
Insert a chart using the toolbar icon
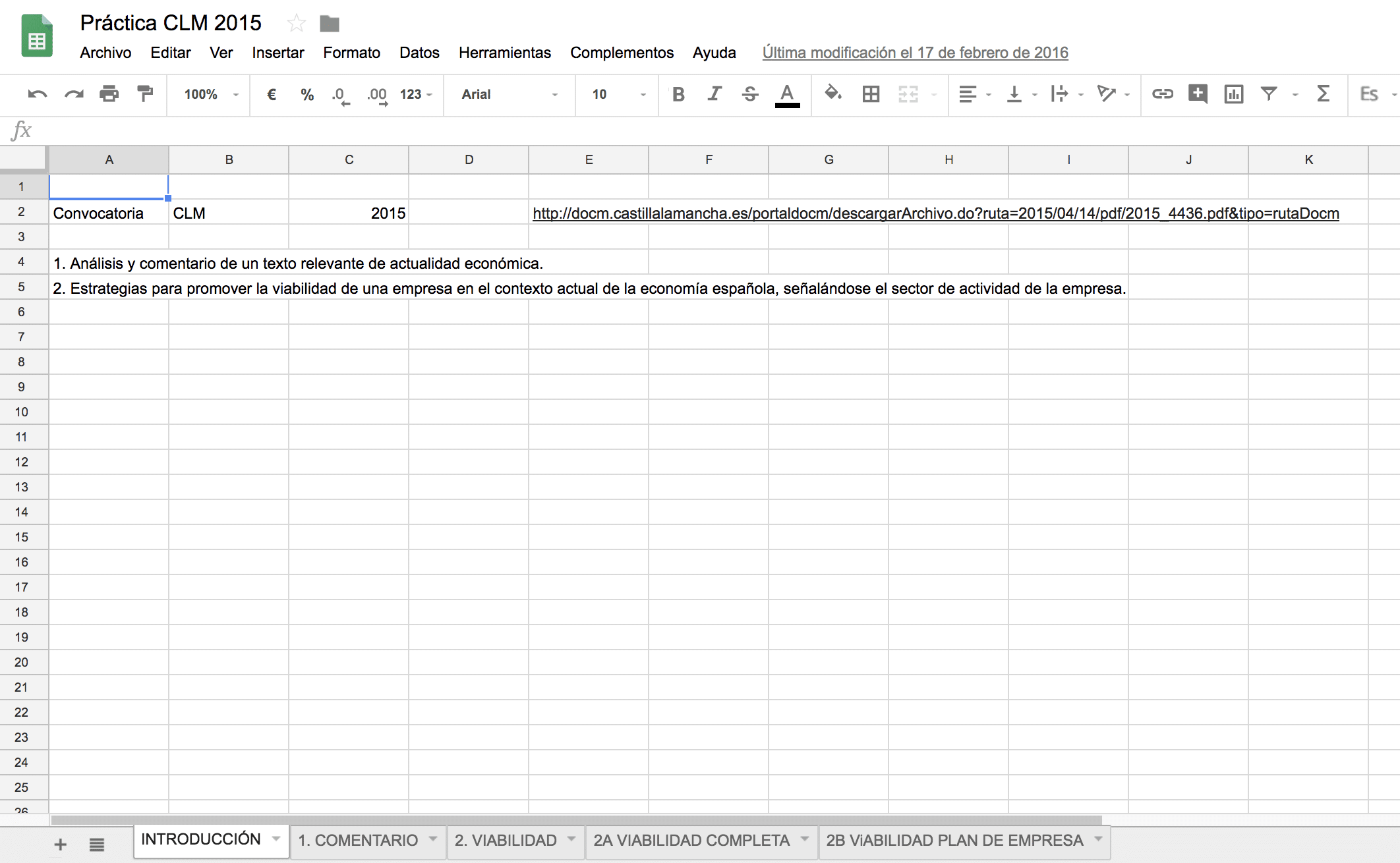(1233, 94)
